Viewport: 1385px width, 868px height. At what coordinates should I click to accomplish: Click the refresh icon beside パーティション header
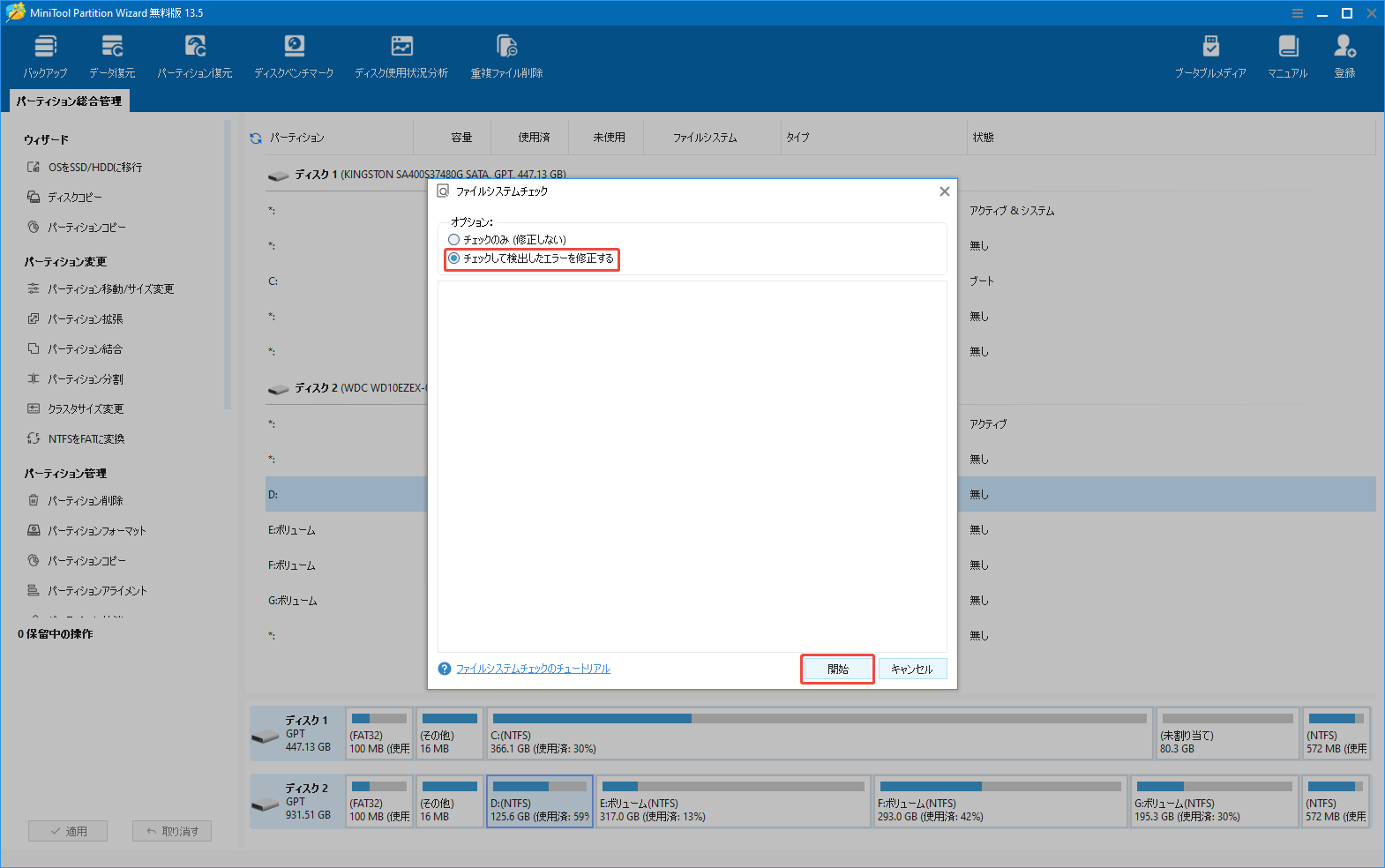(x=256, y=138)
